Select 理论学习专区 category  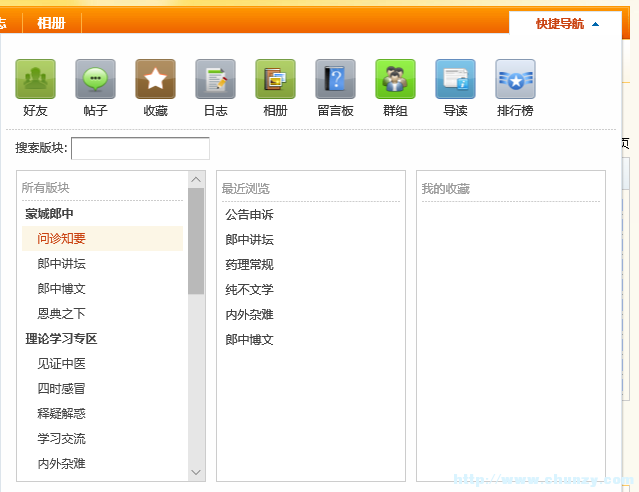click(61, 339)
